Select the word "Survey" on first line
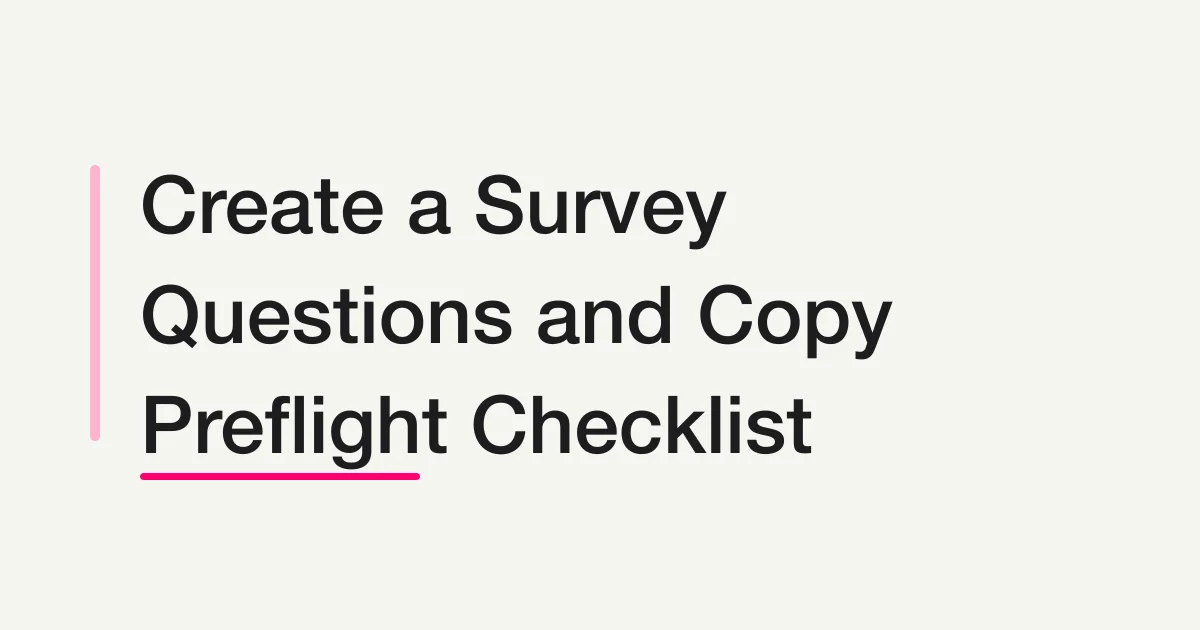Viewport: 1200px width, 630px height. point(598,212)
